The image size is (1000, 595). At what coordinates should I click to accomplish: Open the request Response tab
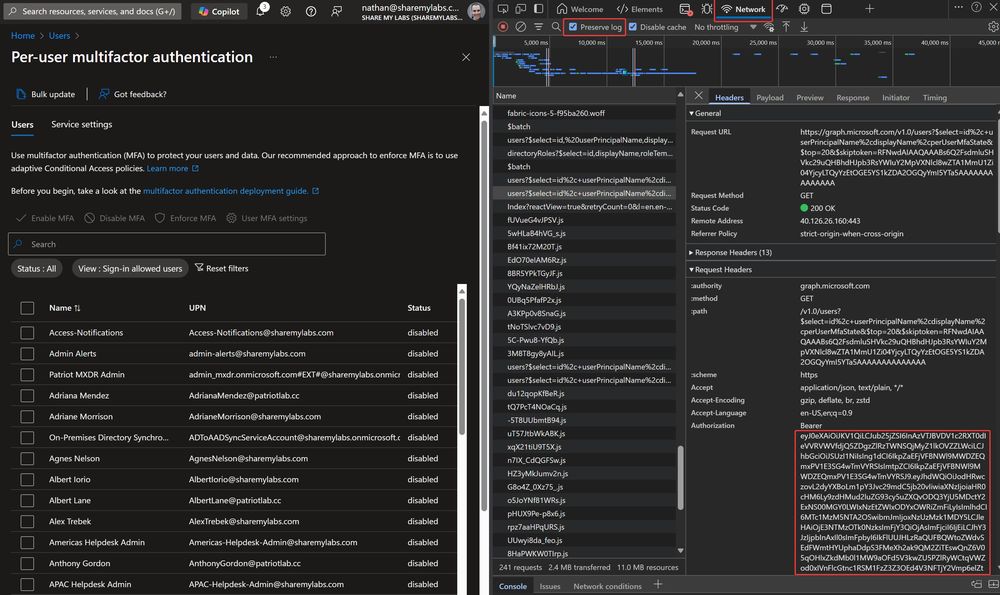tap(853, 98)
